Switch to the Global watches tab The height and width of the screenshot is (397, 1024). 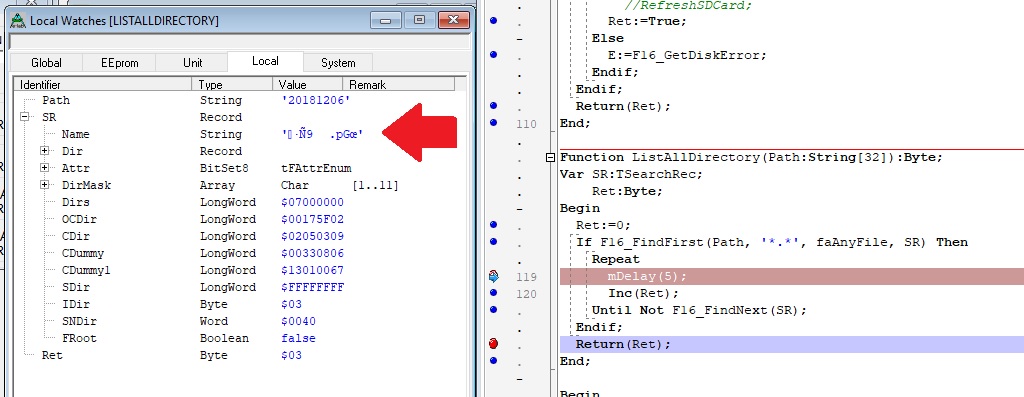pos(46,63)
